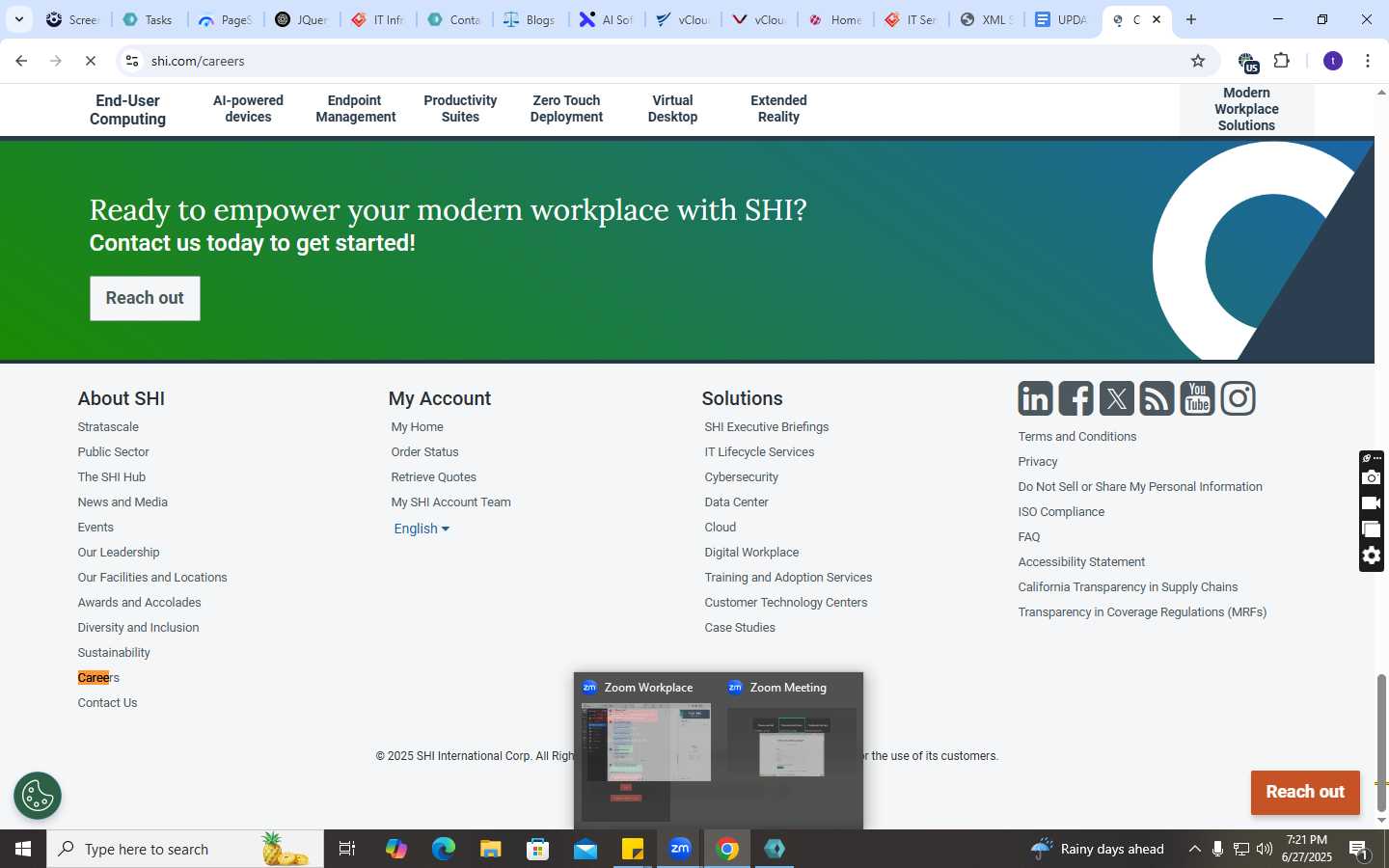Screen dimensions: 1389x868
Task: Select AI-powered devices nav item
Action: point(248,109)
